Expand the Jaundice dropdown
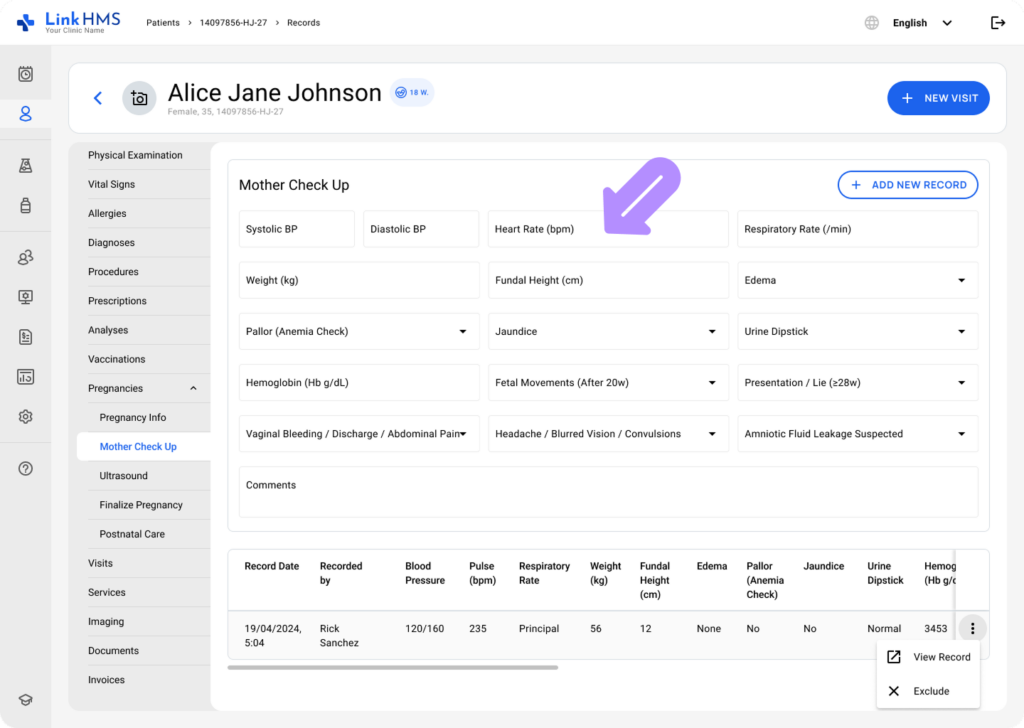Screen dimensions: 1024x728 click(x=608, y=332)
